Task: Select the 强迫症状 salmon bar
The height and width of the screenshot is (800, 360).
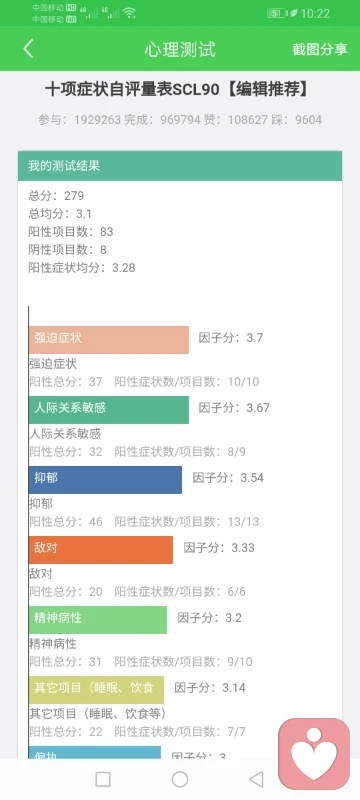Action: (x=109, y=340)
